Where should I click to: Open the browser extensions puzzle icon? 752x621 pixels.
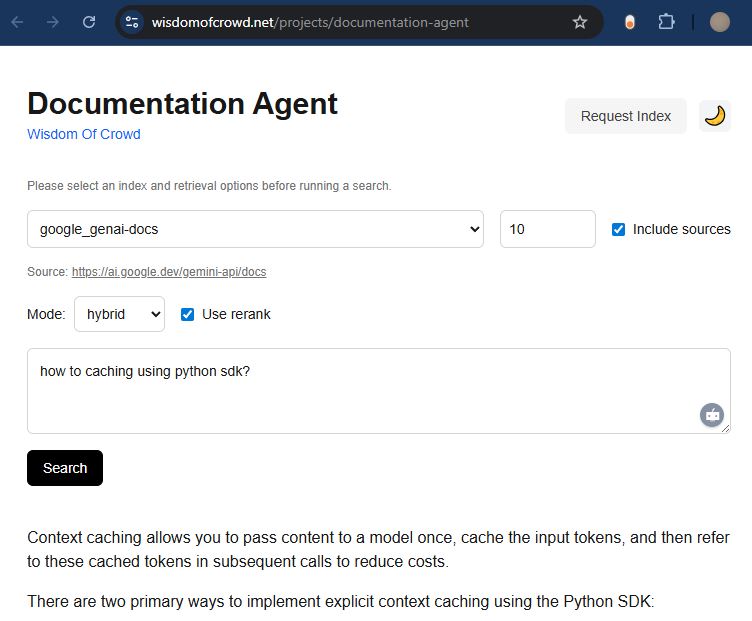pos(666,22)
